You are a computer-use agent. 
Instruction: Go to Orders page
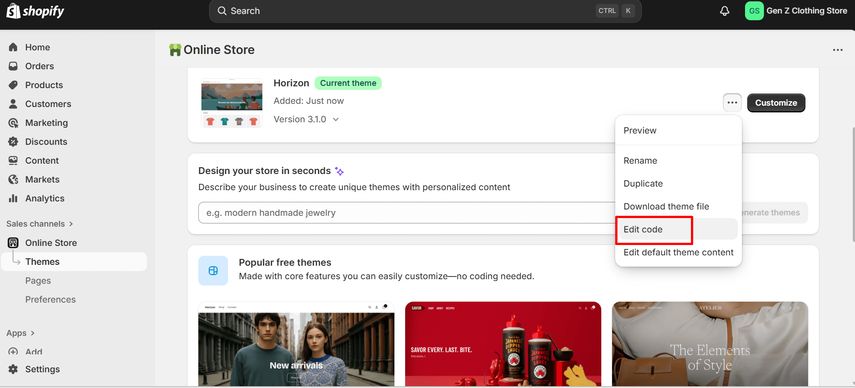pyautogui.click(x=39, y=66)
